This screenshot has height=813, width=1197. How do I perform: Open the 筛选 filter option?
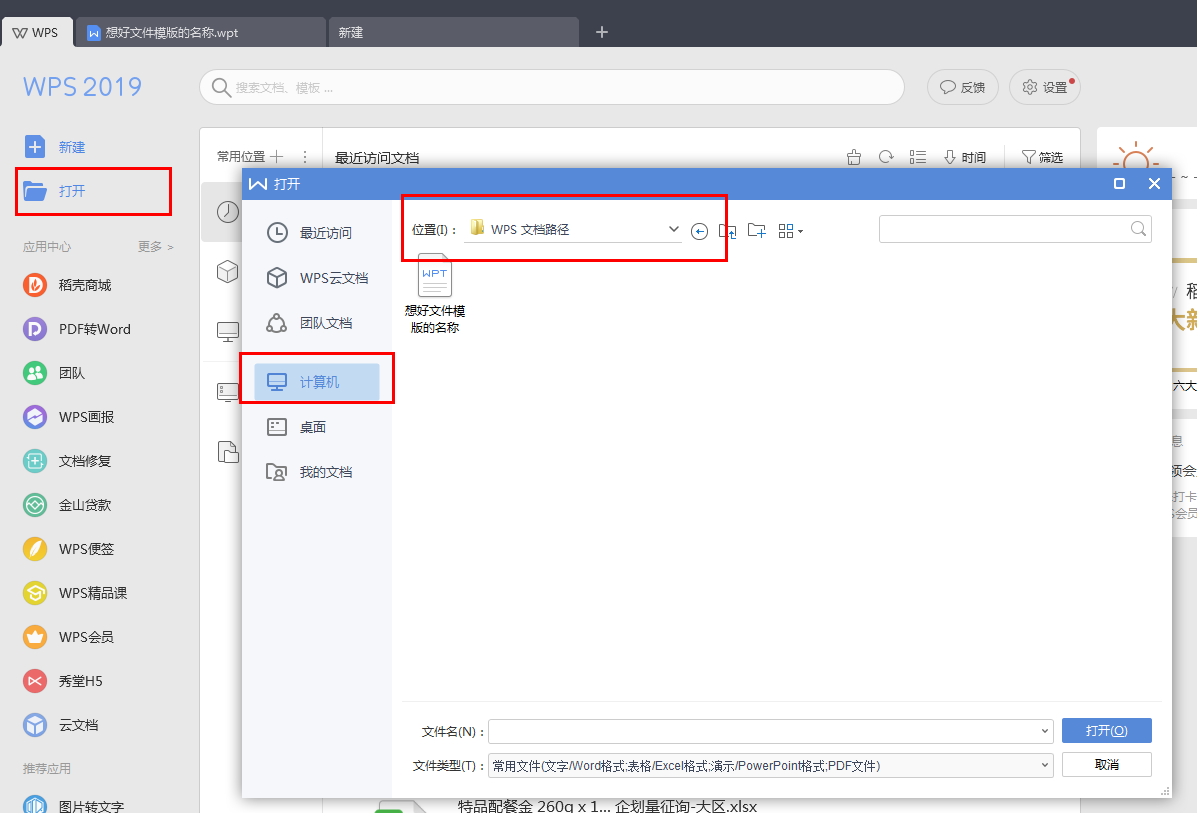[1042, 157]
